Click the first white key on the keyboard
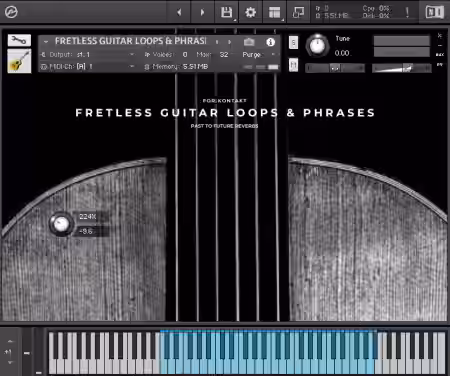The image size is (450, 376). [52, 367]
